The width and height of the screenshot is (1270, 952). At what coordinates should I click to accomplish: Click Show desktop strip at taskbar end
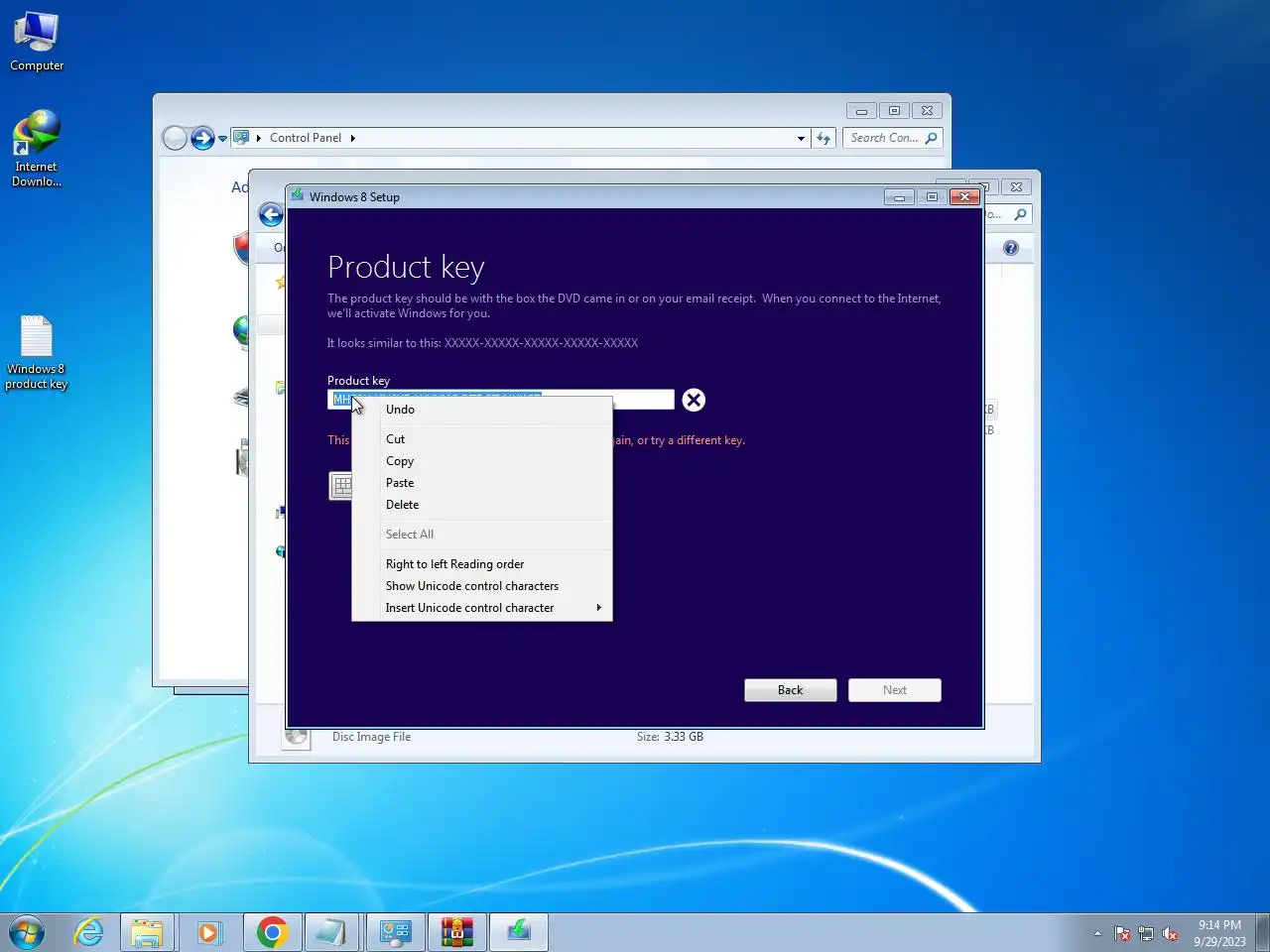[1263, 932]
